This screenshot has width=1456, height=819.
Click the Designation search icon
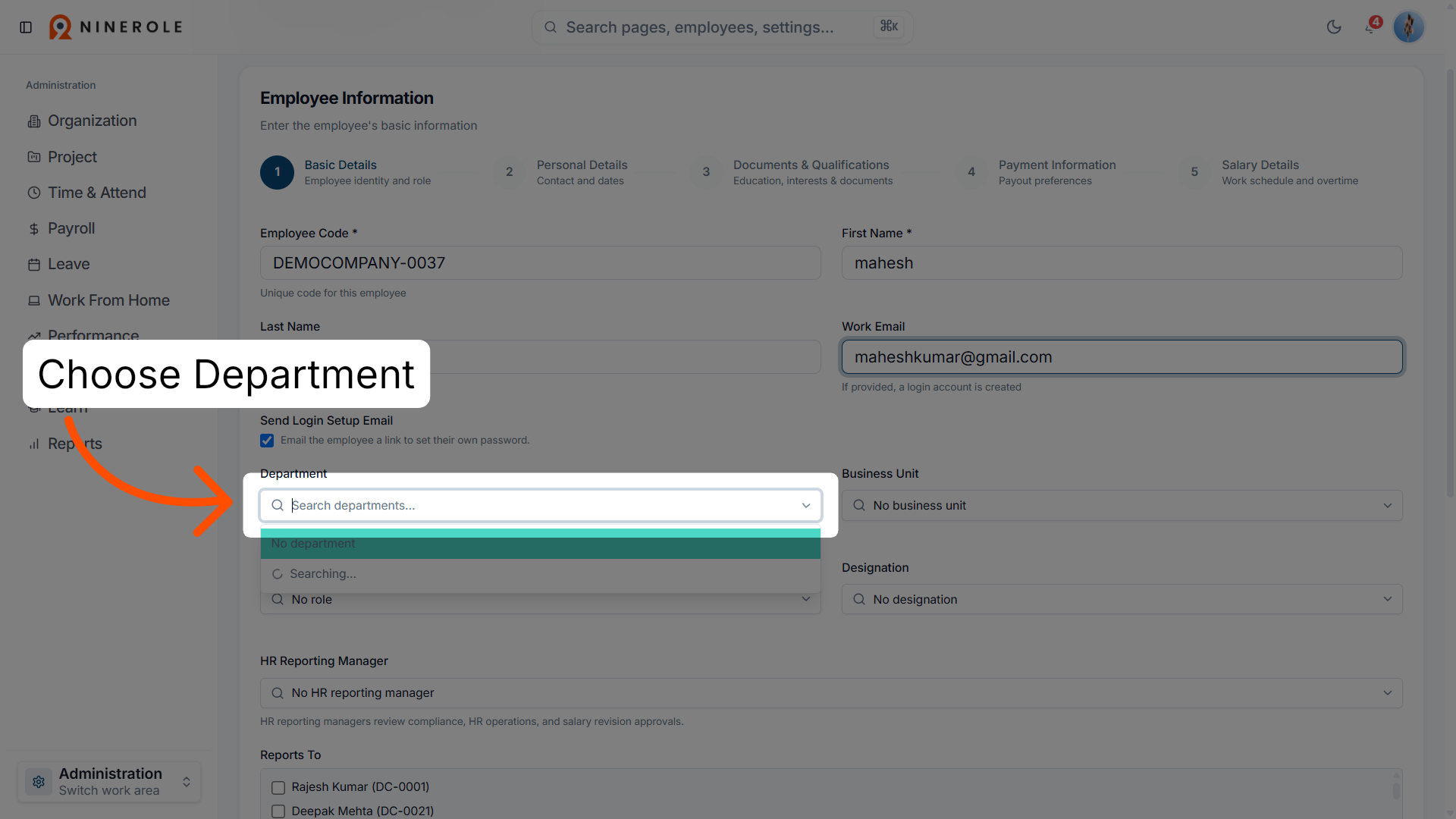point(859,600)
